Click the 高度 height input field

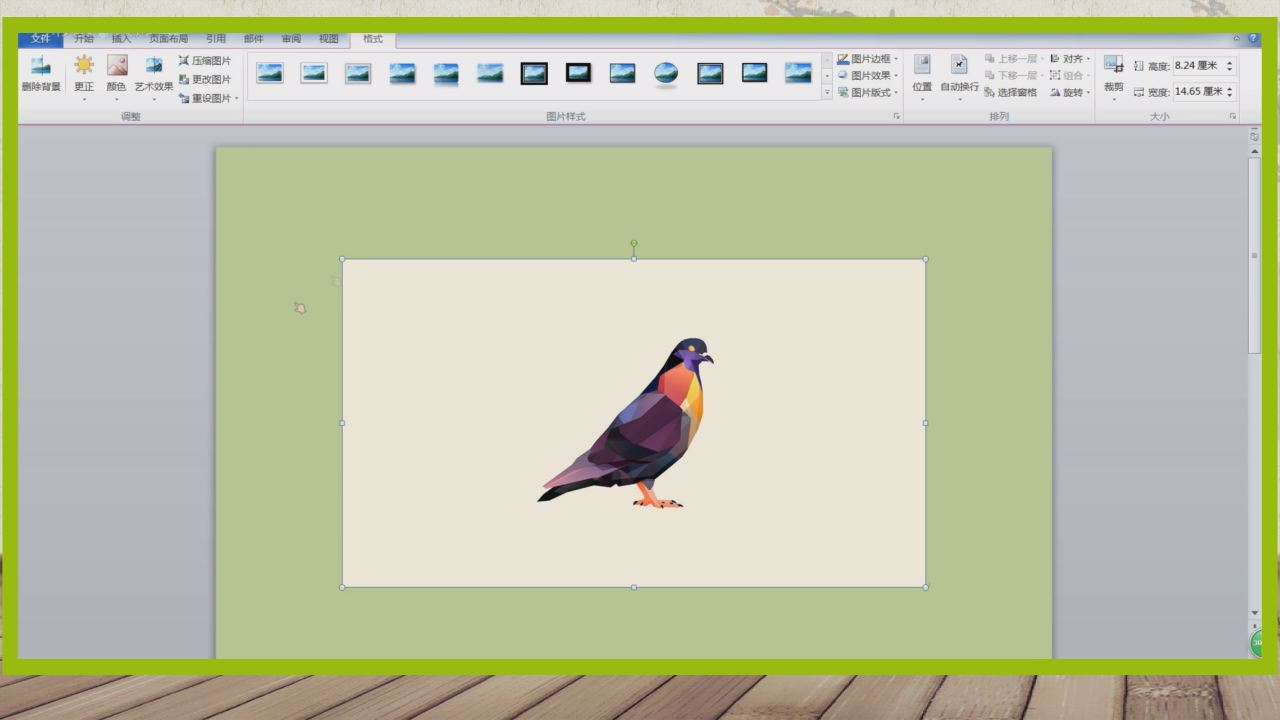tap(1197, 66)
